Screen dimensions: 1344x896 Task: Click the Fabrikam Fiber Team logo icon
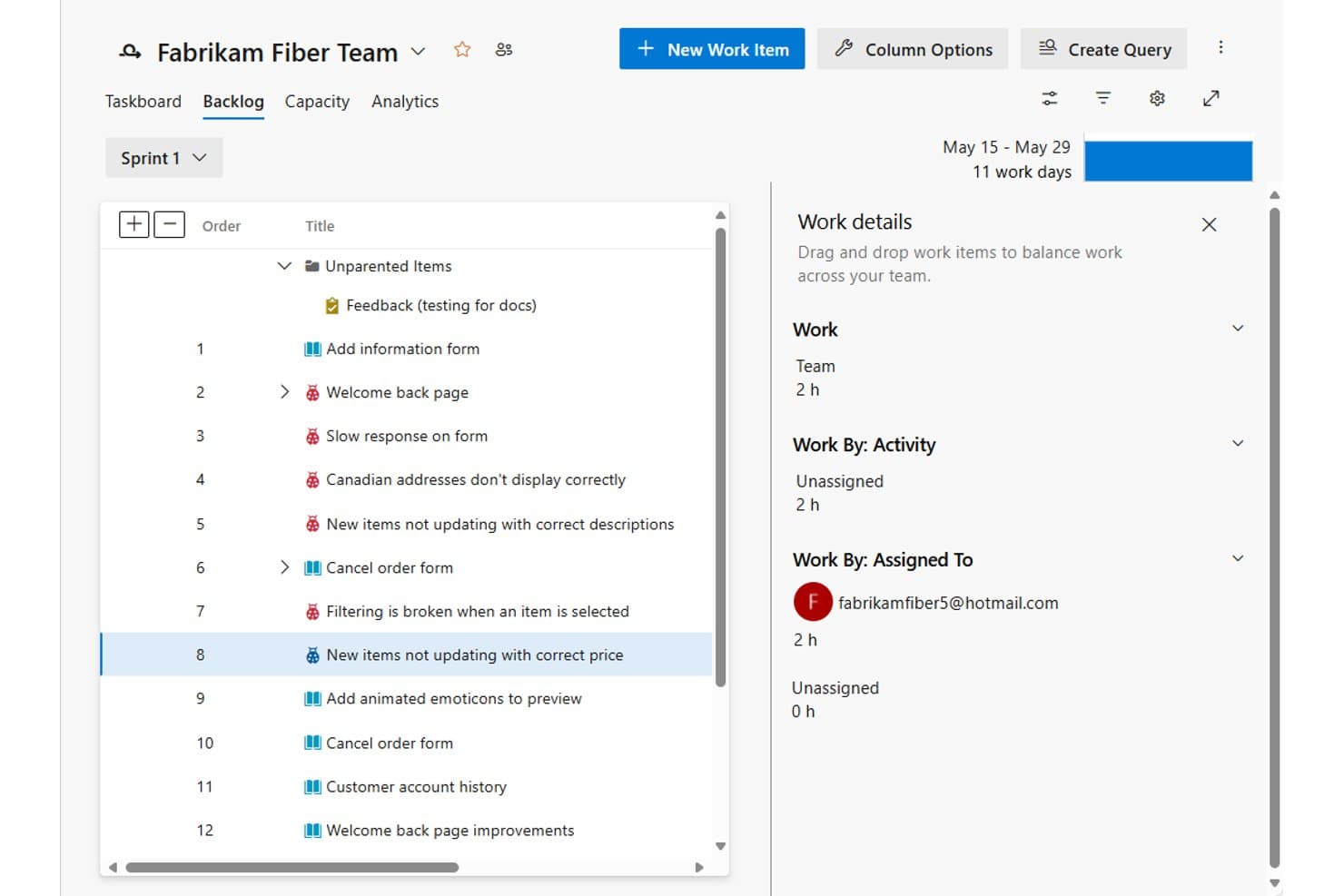130,52
